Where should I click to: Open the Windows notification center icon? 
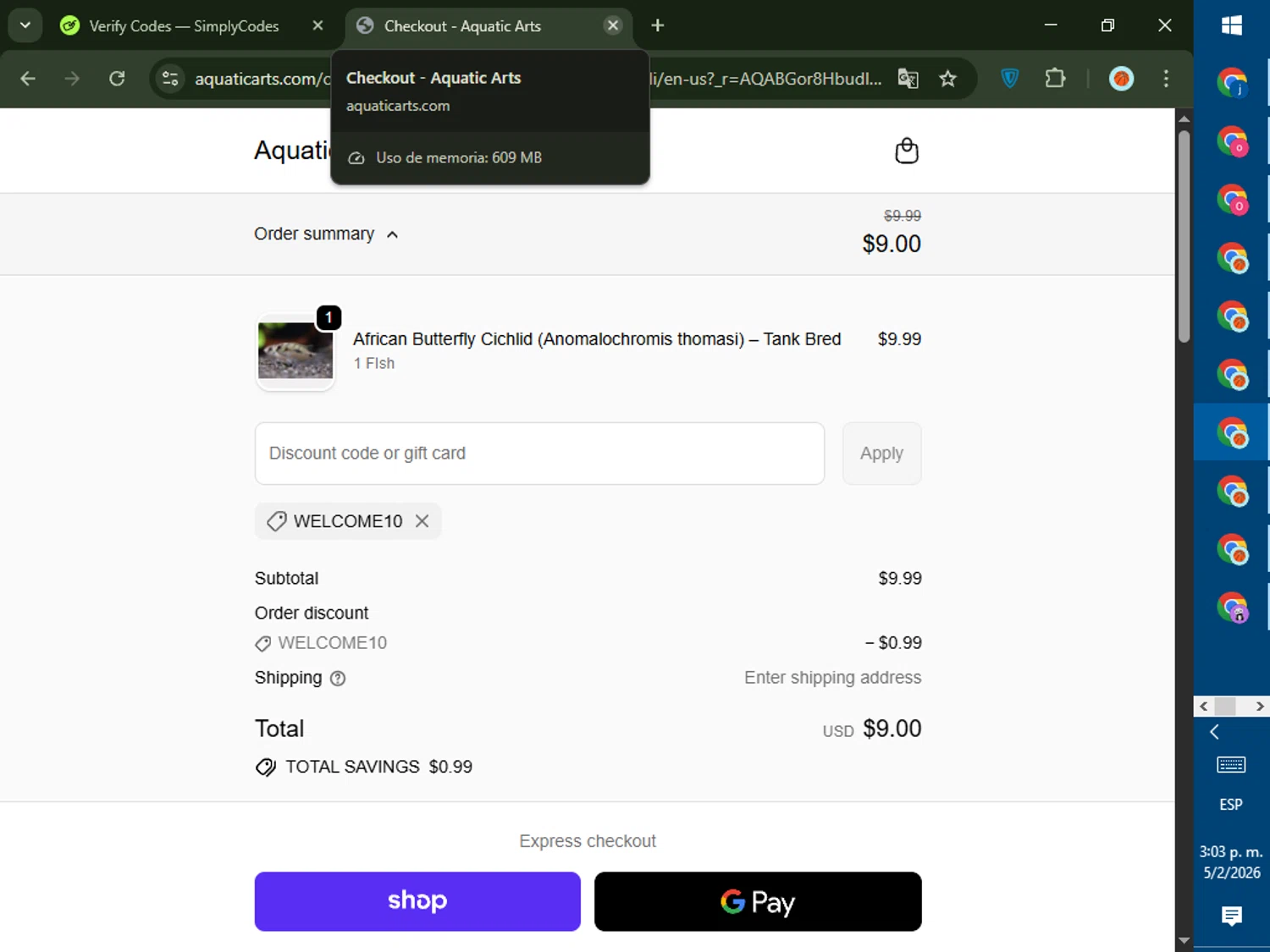tap(1232, 916)
